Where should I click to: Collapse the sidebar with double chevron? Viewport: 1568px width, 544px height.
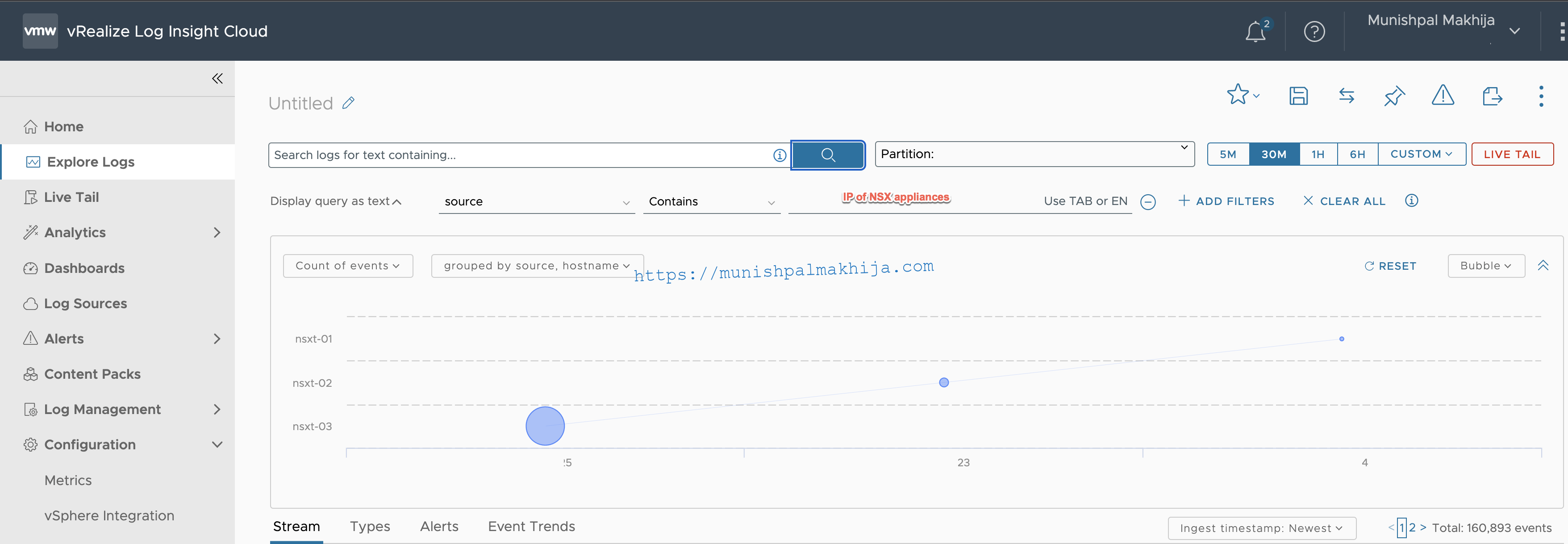[217, 79]
